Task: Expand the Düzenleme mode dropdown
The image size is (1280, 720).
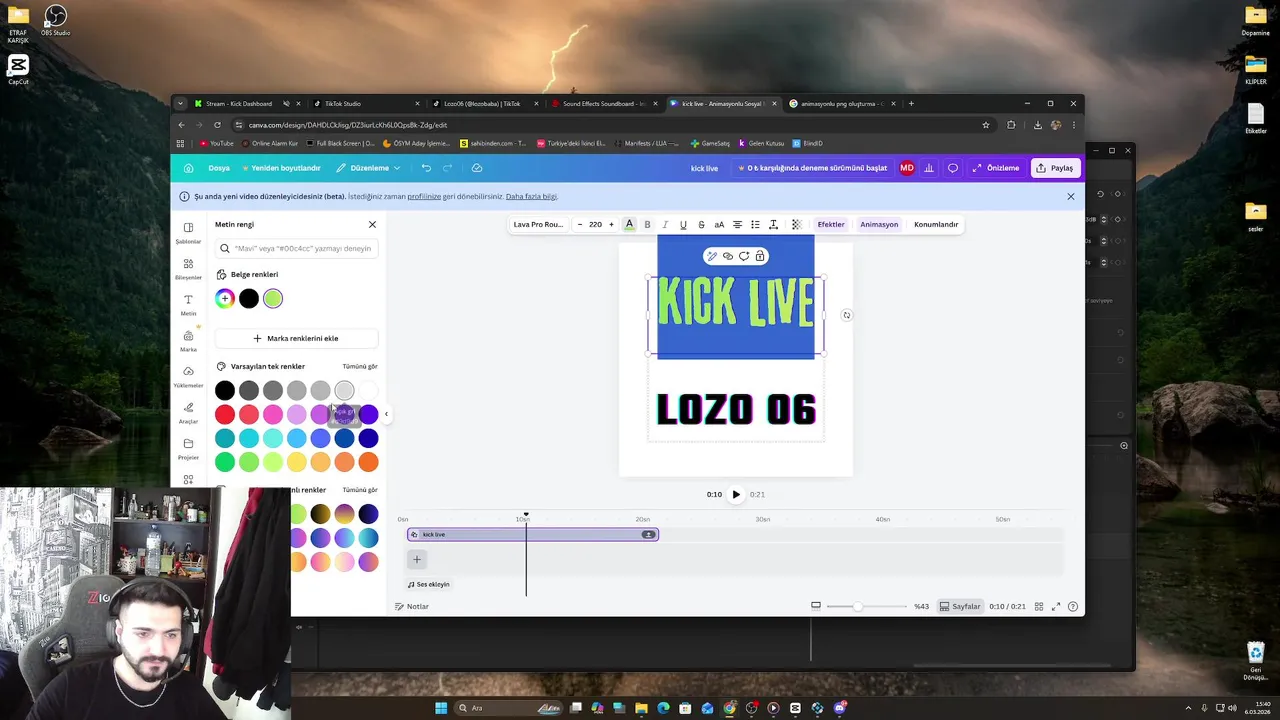Action: [368, 168]
